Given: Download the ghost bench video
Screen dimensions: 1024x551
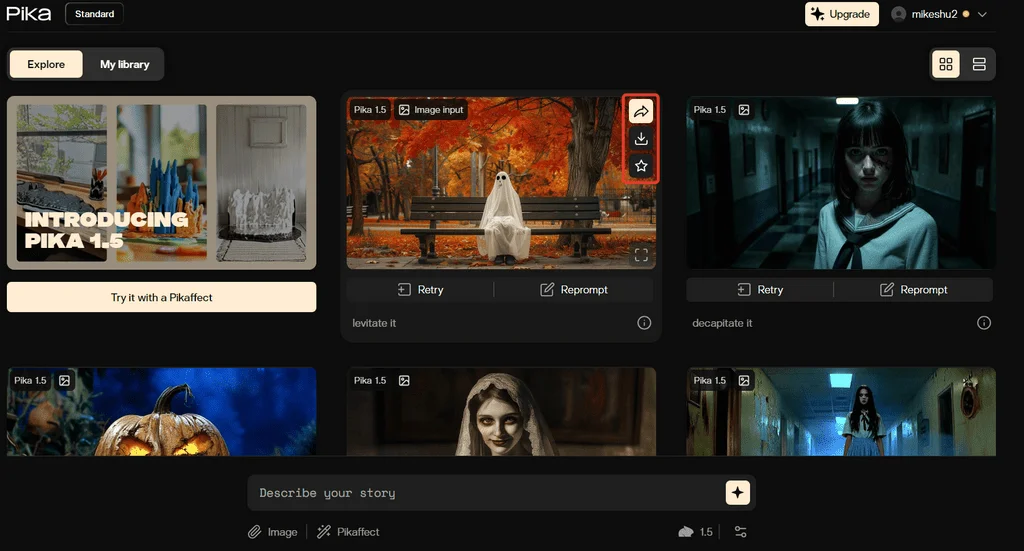Looking at the screenshot, I should point(641,139).
